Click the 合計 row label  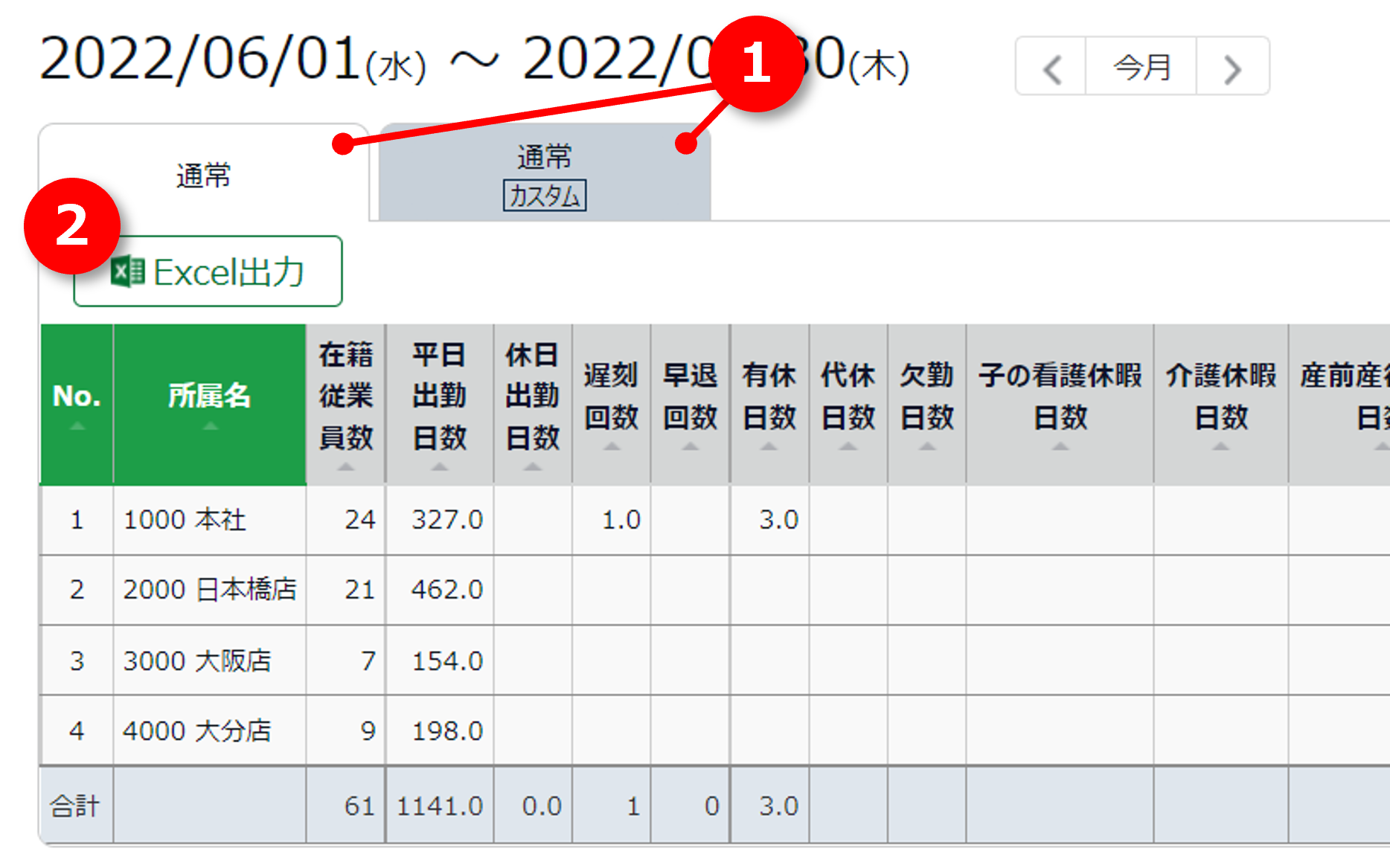(74, 806)
